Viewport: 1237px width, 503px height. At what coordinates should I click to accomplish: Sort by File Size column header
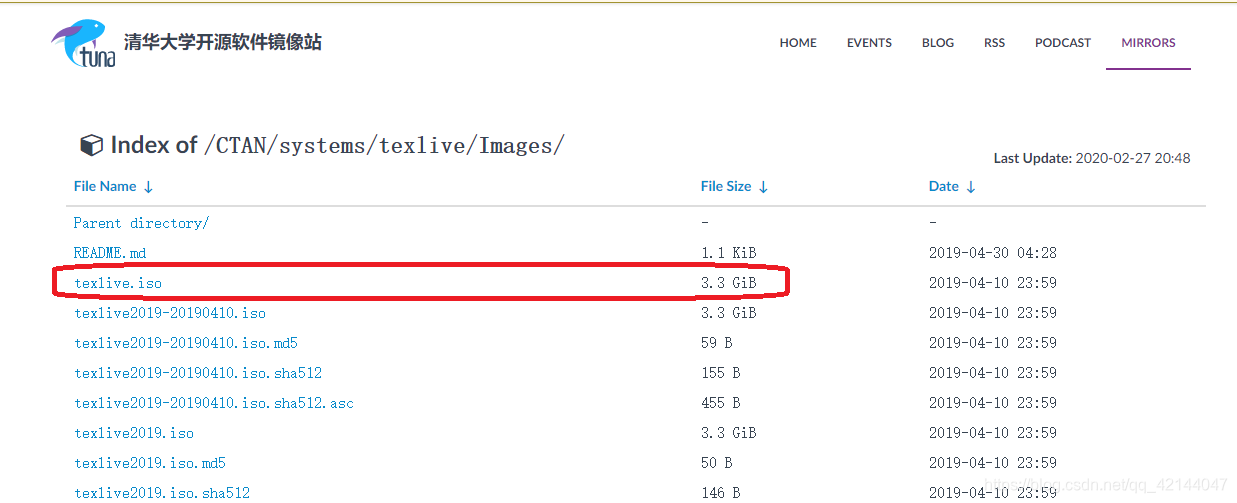click(x=734, y=187)
